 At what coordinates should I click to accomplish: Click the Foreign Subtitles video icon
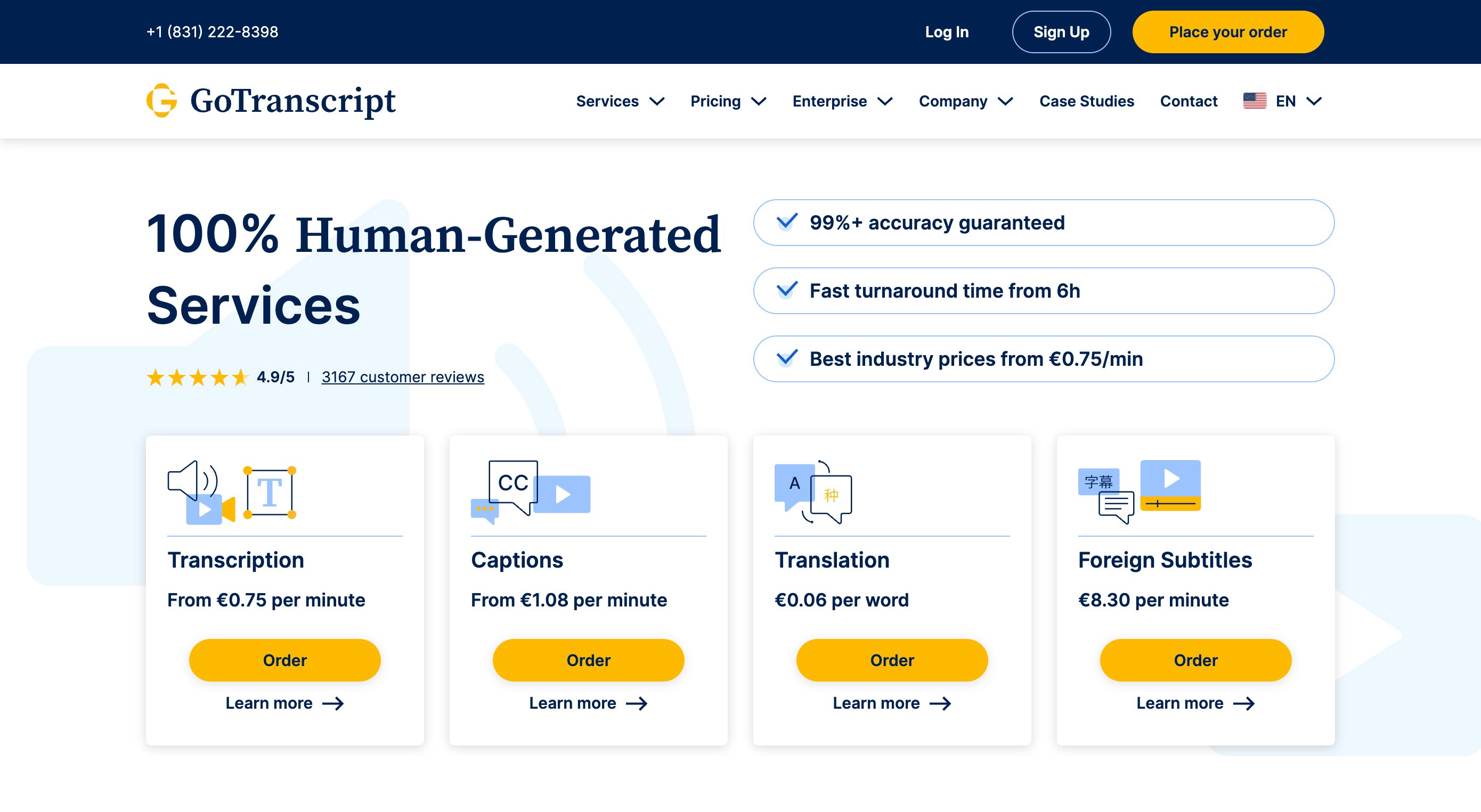pos(1139,493)
